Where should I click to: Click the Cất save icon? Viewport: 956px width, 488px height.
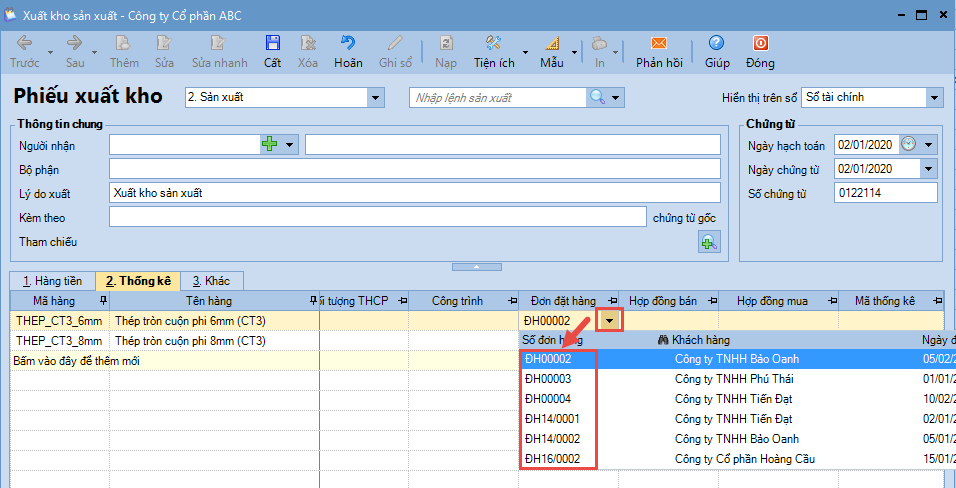(x=272, y=44)
